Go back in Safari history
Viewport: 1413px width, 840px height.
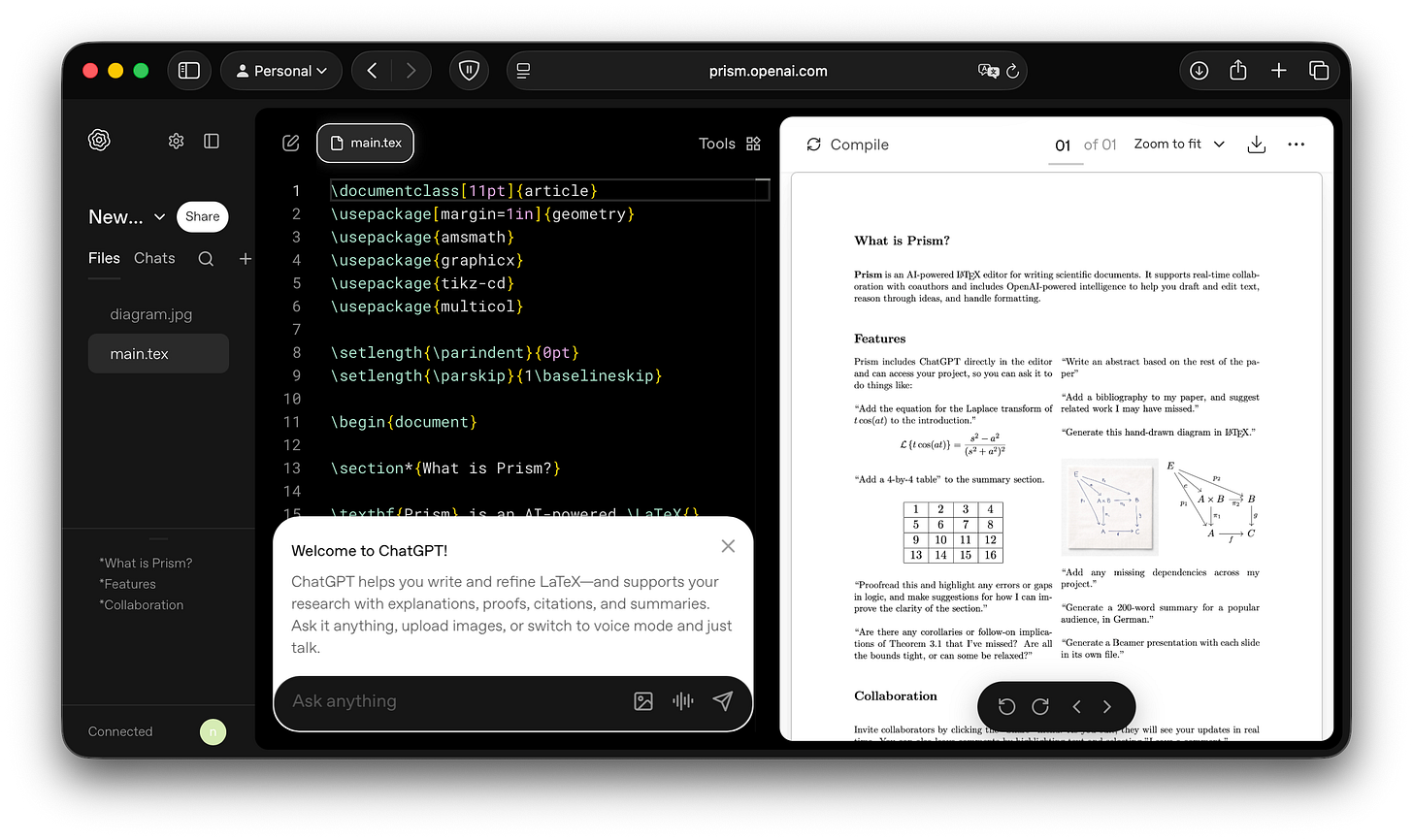(372, 71)
